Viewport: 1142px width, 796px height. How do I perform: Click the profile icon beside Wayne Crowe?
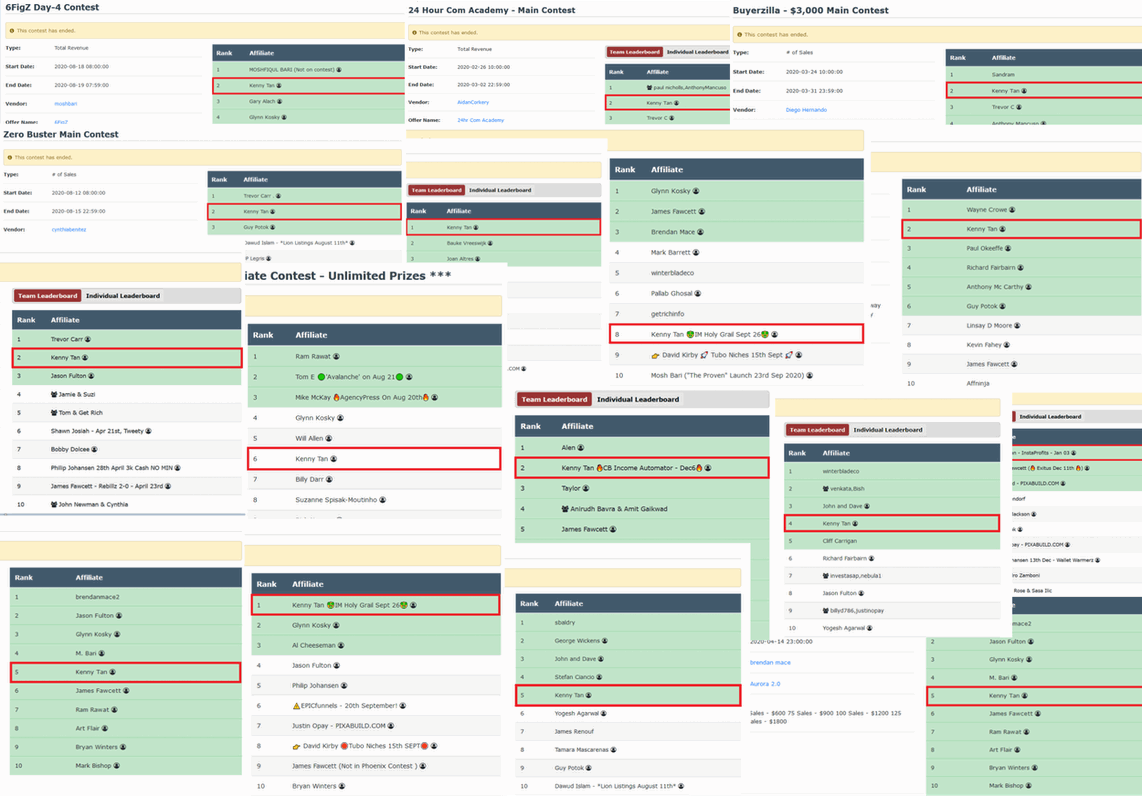click(1012, 210)
